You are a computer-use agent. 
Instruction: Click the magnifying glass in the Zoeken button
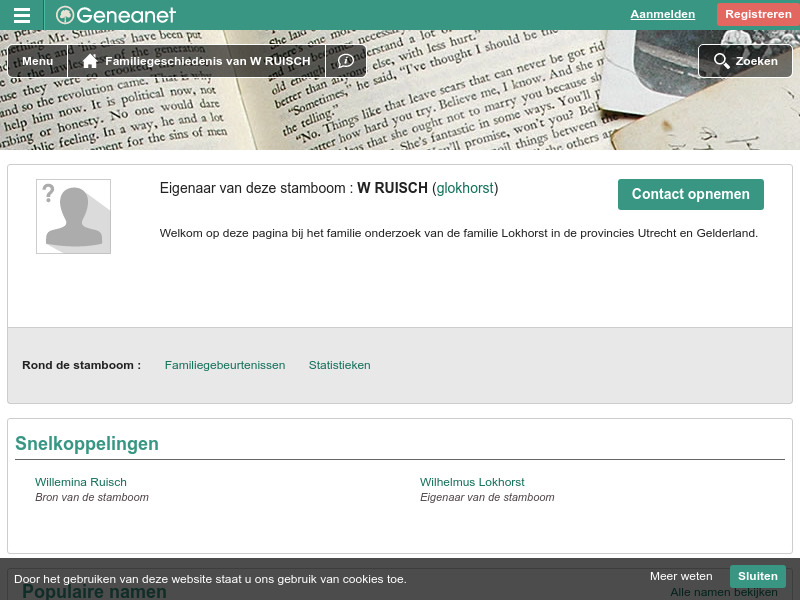(722, 61)
